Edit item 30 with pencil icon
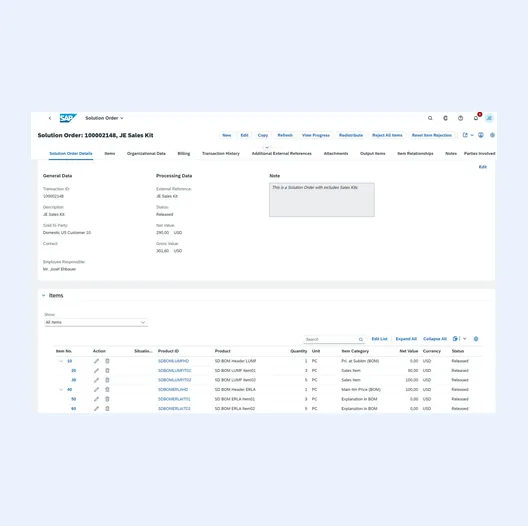Image resolution: width=528 pixels, height=526 pixels. click(x=96, y=380)
